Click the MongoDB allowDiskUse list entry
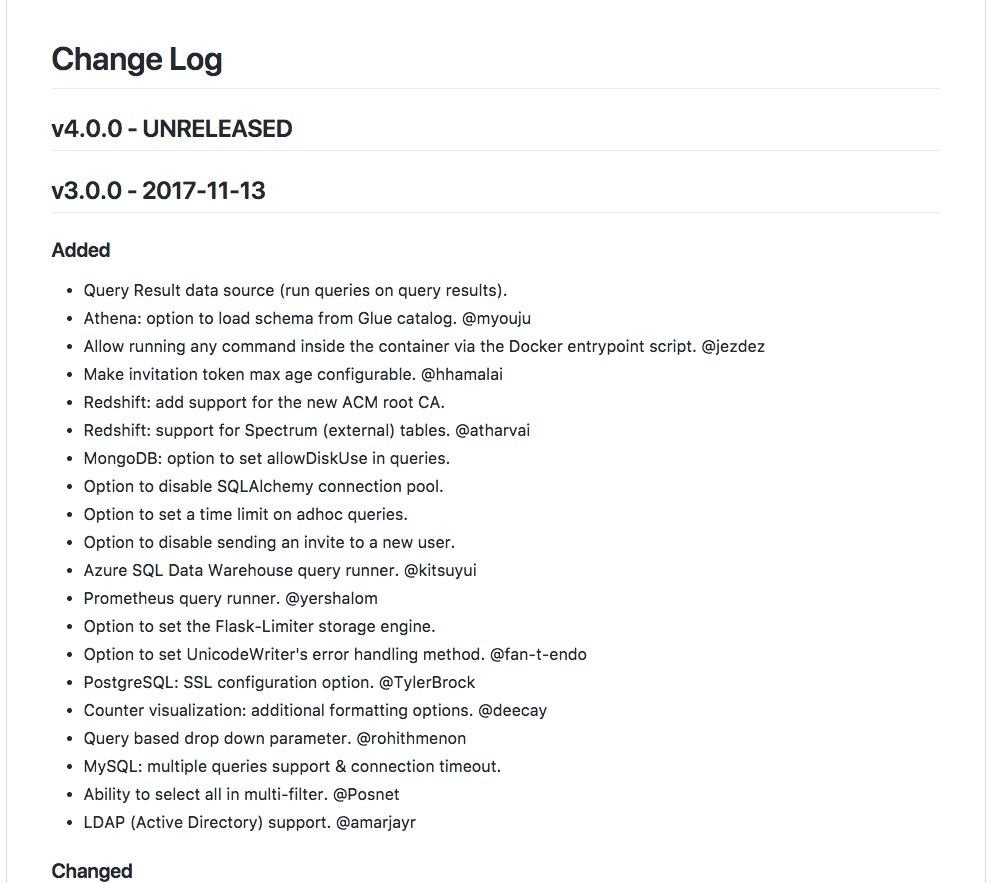Image resolution: width=993 pixels, height=883 pixels. (267, 458)
